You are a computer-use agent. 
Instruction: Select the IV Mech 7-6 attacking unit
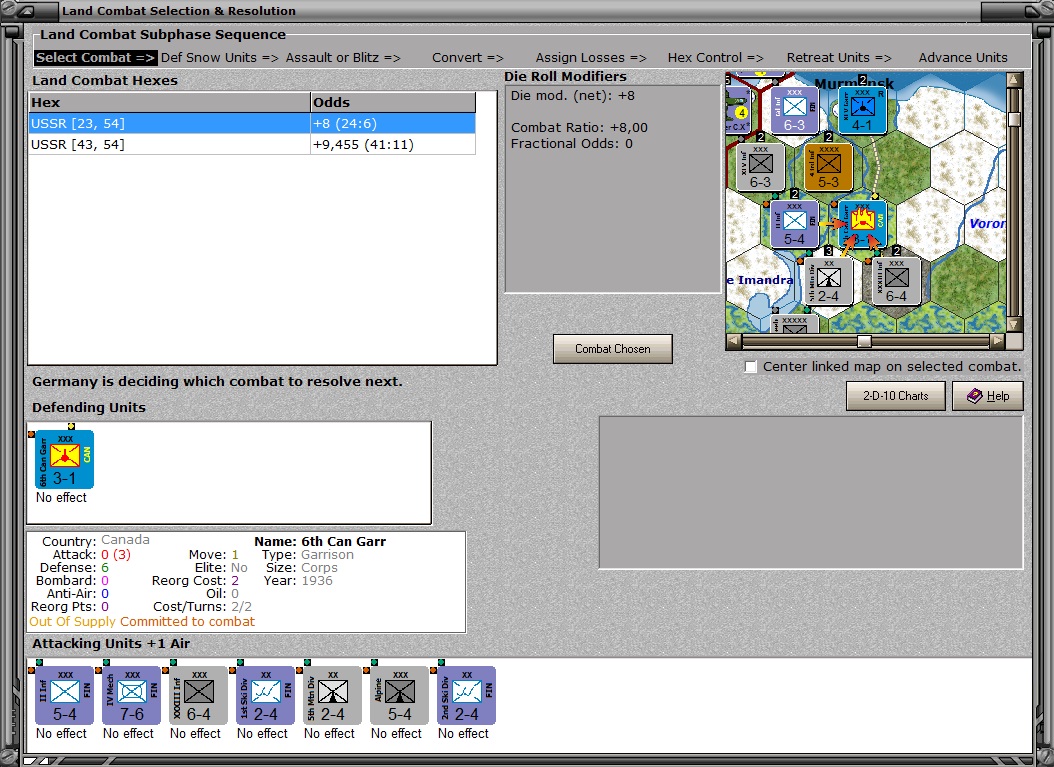click(x=131, y=695)
